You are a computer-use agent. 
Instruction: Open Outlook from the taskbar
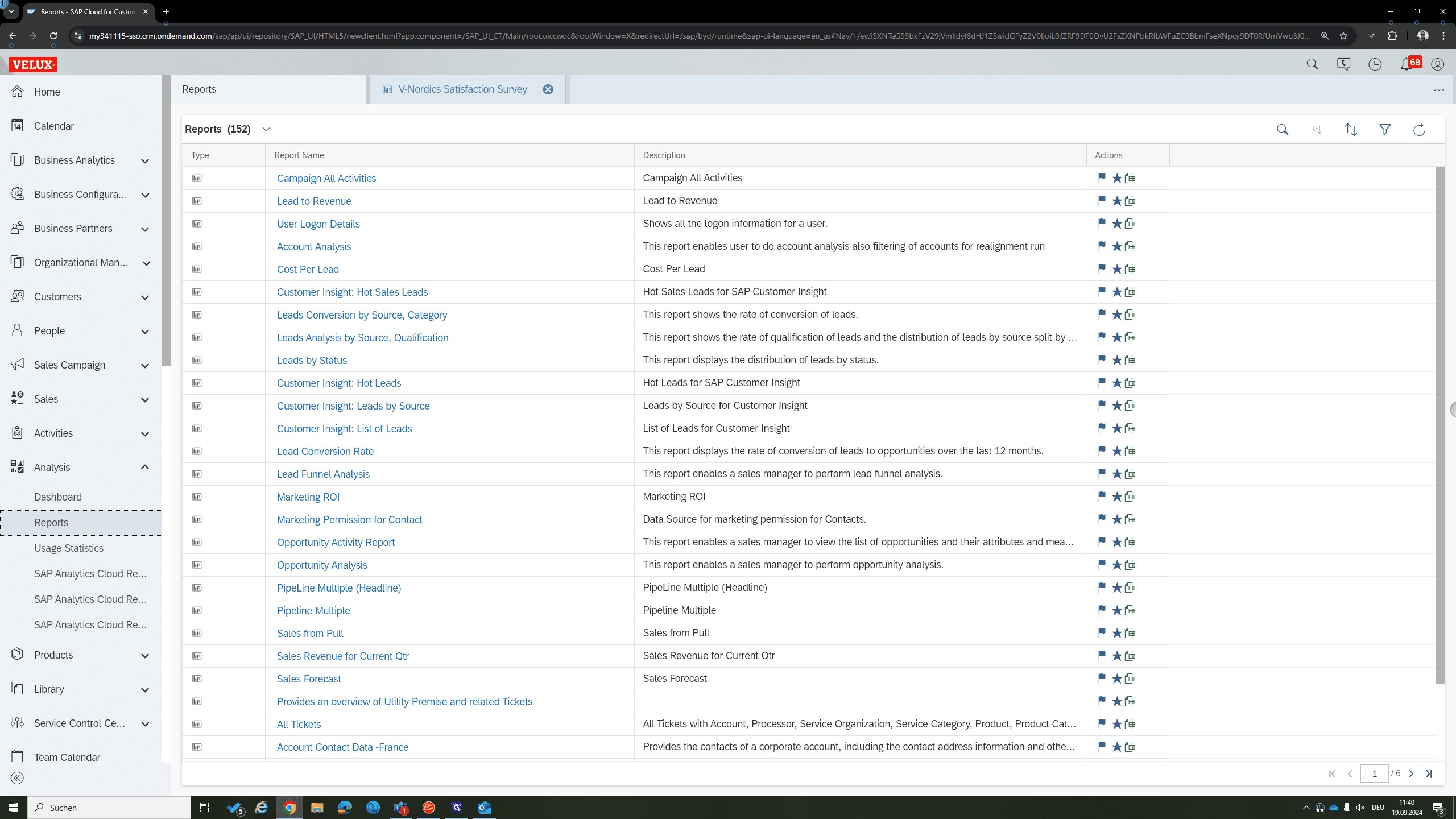(484, 808)
